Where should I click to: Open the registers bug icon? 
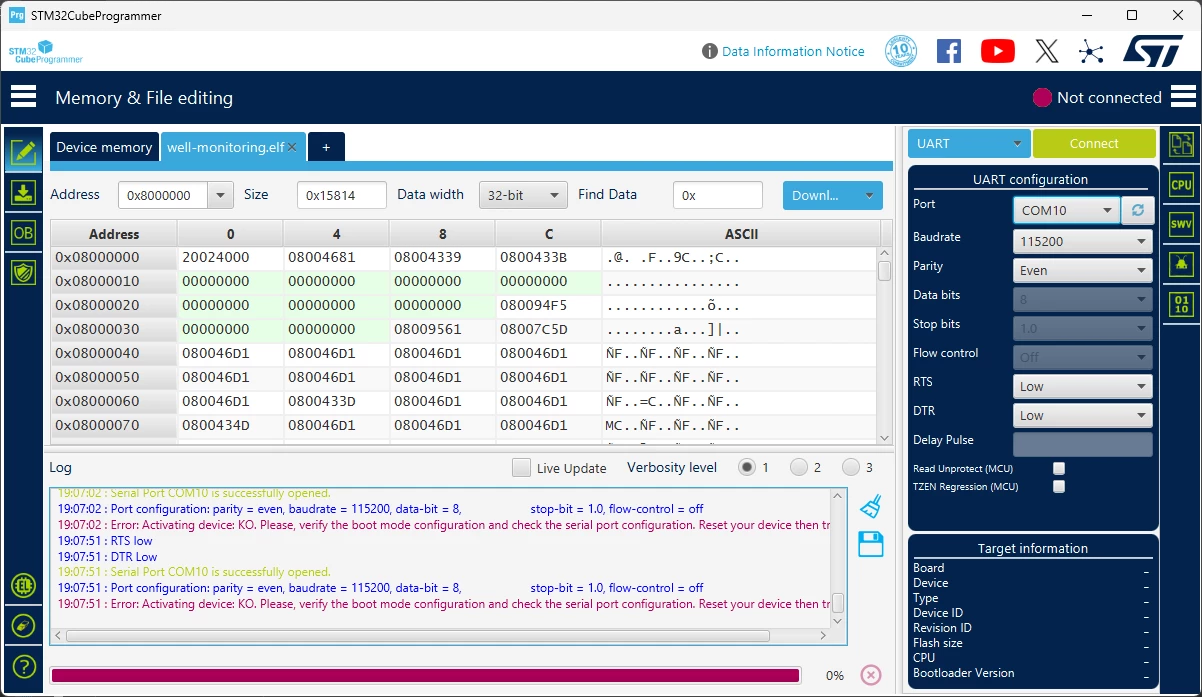tap(1181, 265)
